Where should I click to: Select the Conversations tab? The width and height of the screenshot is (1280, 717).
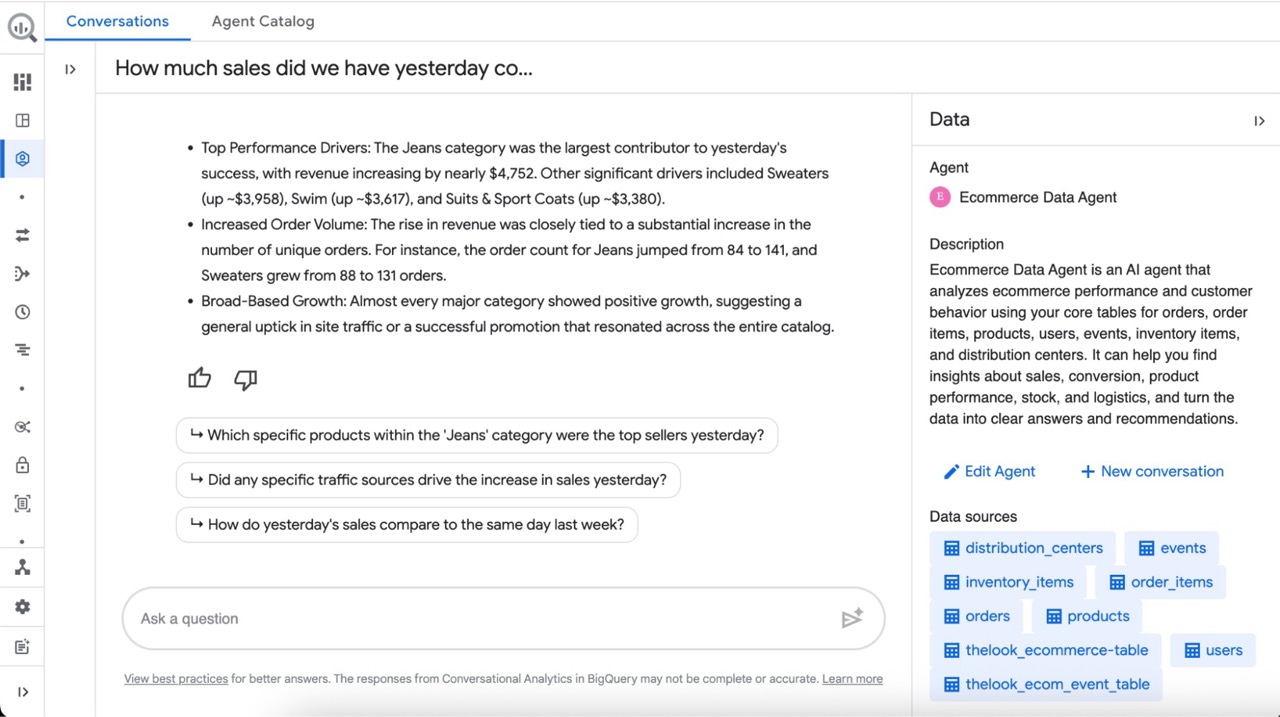click(117, 21)
